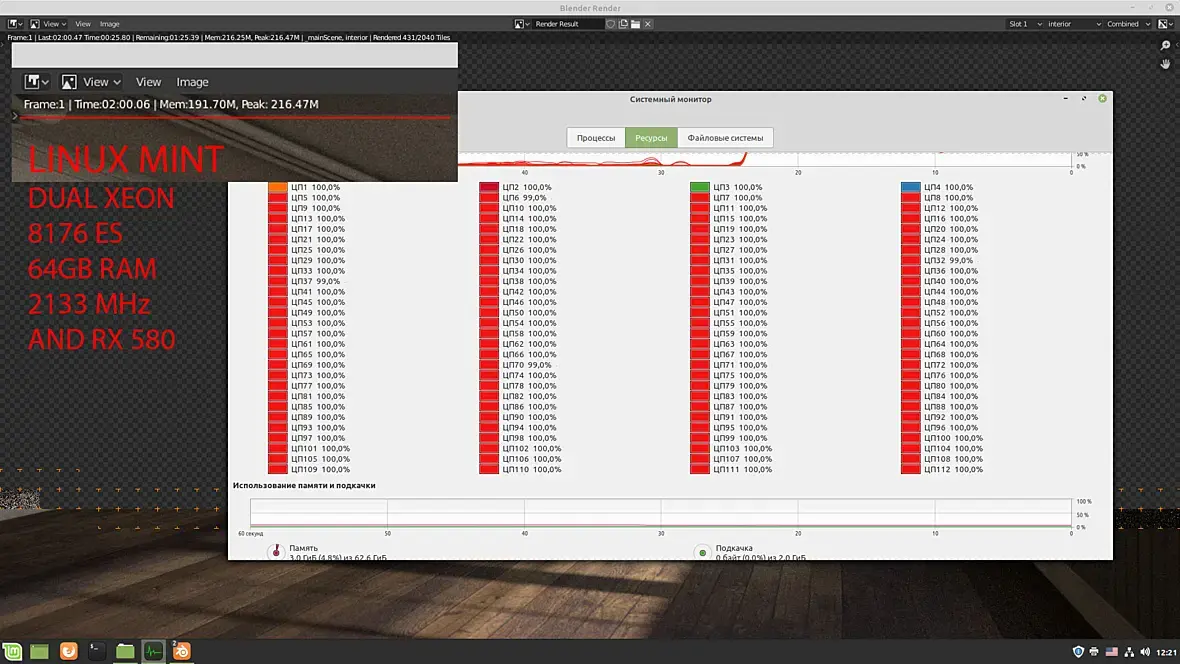The height and width of the screenshot is (664, 1180).
Task: Click the ЦП6 99,0% label
Action: (525, 198)
